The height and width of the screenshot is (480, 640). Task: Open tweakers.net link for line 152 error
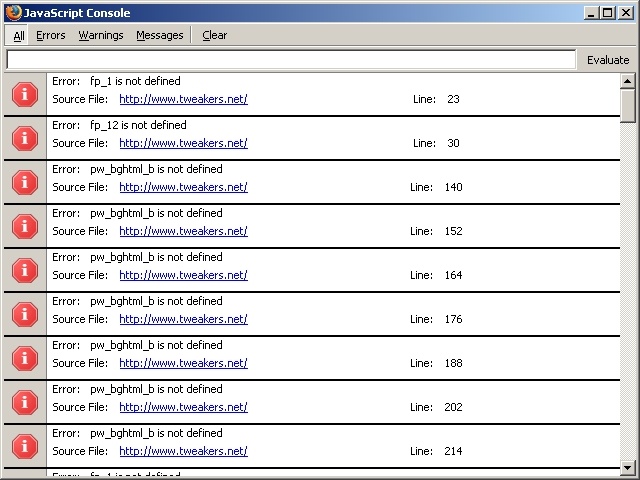click(x=183, y=231)
